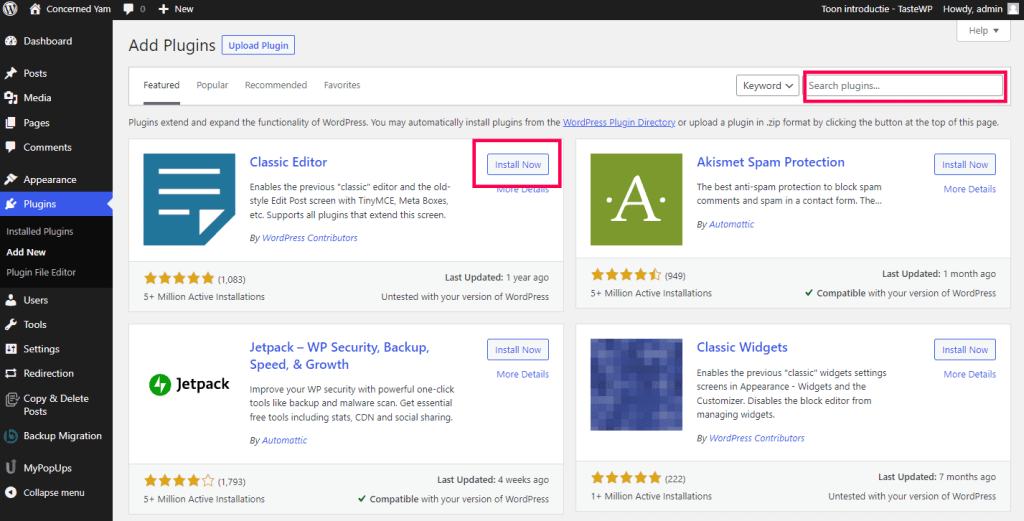This screenshot has height=521, width=1024.
Task: Open the Classic Editor title link
Action: (288, 163)
